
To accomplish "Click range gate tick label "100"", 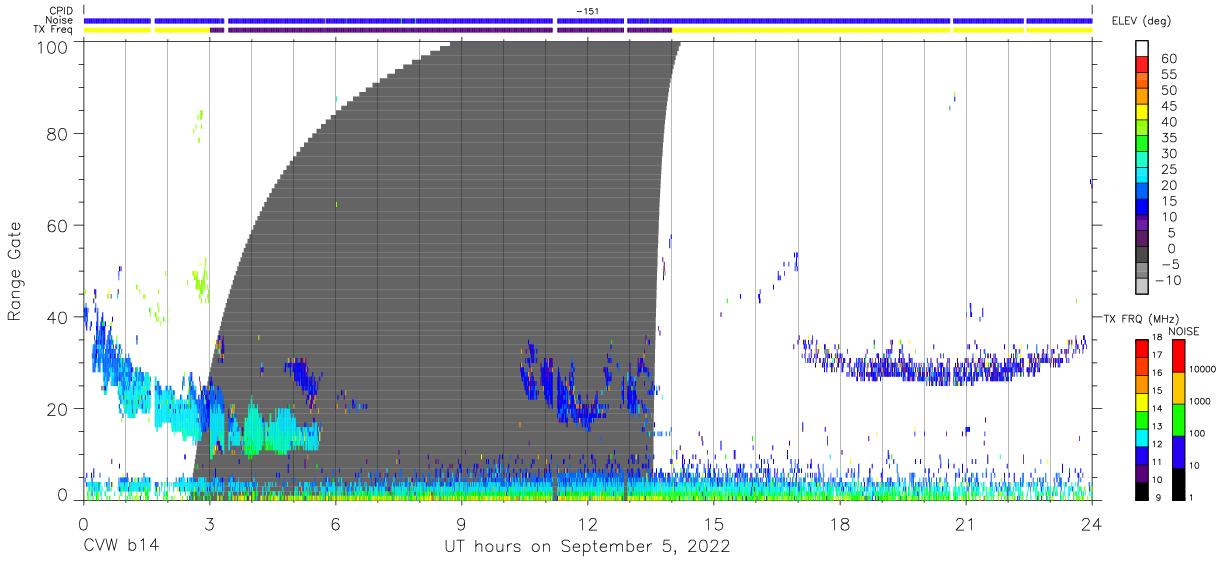I will tap(53, 46).
